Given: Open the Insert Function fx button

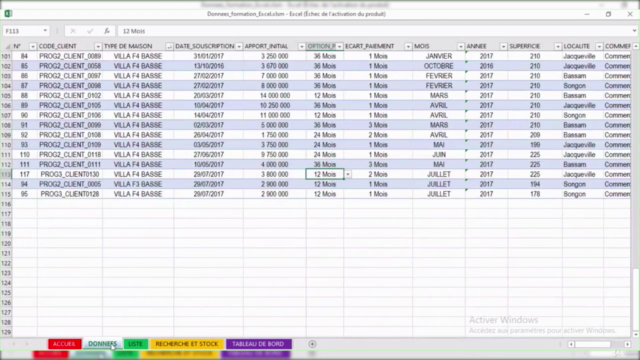Looking at the screenshot, I should point(107,31).
